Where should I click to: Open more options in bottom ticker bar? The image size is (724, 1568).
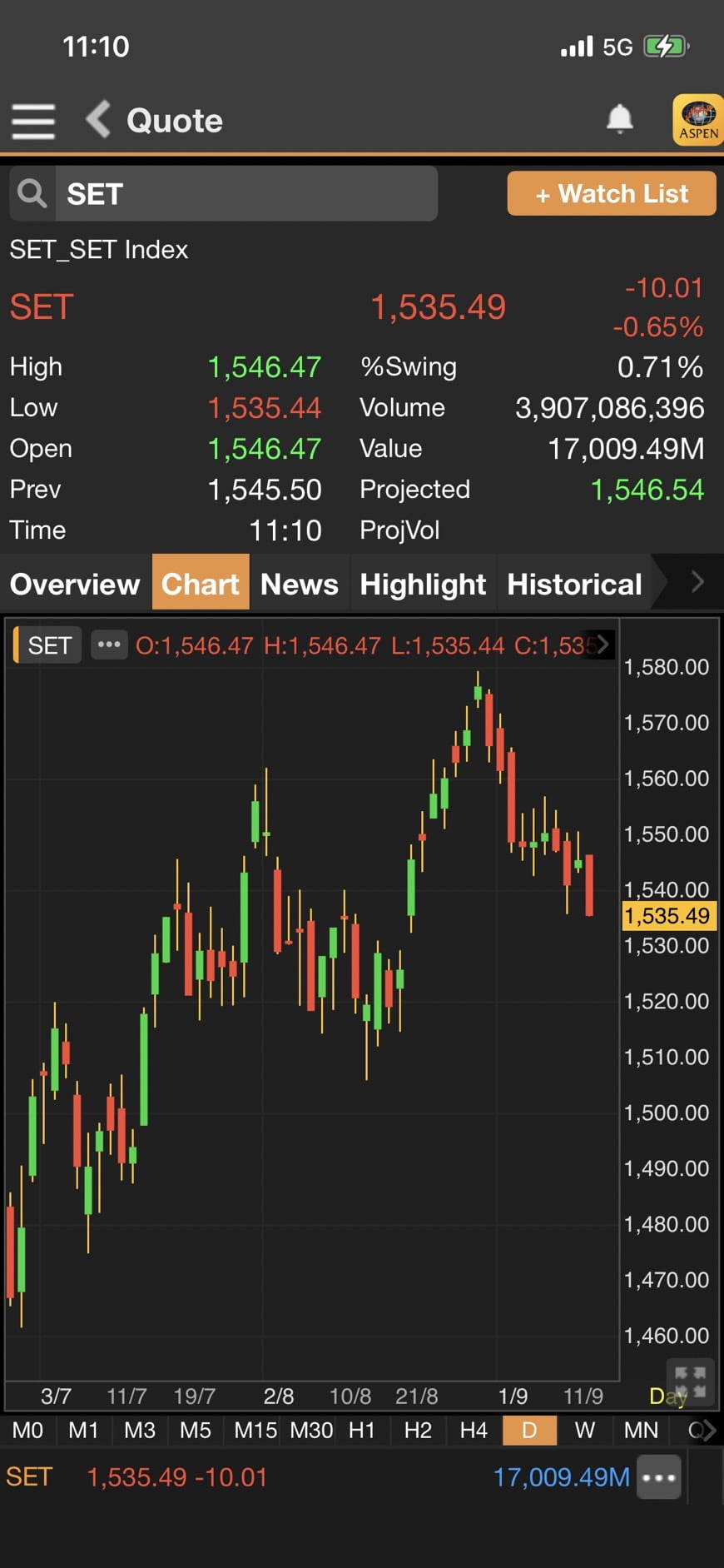point(659,1477)
